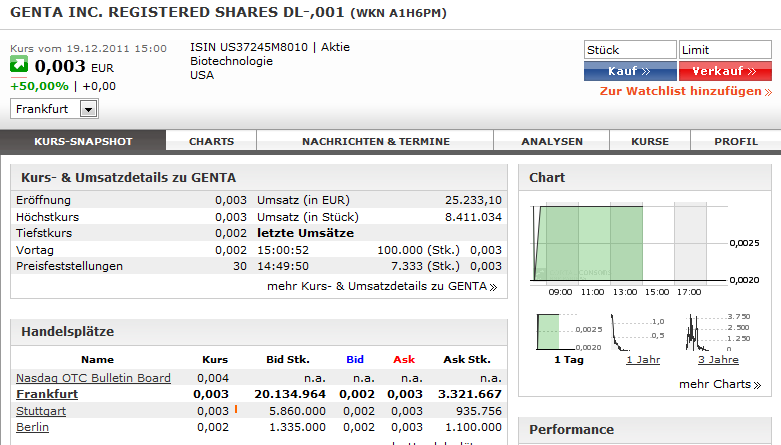Viewport: 781px width, 445px height.
Task: Select Stuttgart trading venue link
Action: pyautogui.click(x=41, y=411)
